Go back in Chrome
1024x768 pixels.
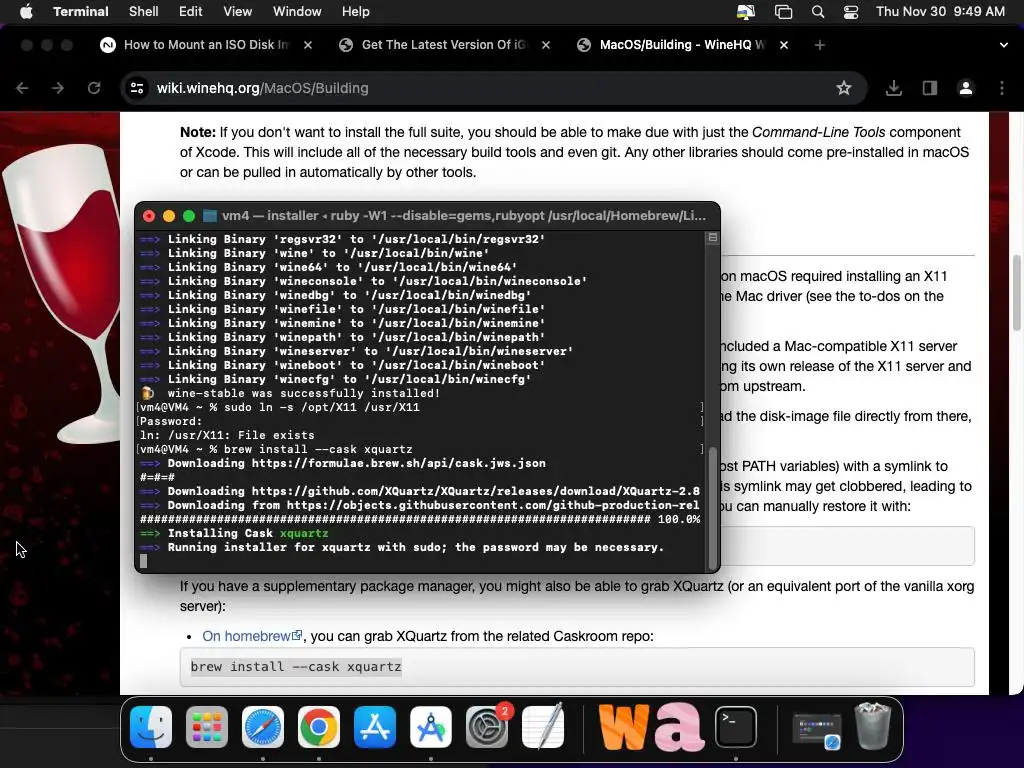22,88
